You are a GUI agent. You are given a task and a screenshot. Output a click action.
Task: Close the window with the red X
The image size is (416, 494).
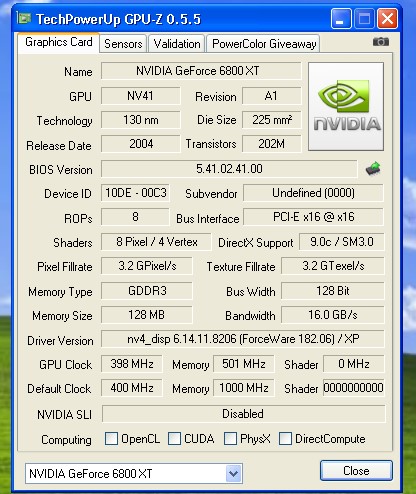387,19
